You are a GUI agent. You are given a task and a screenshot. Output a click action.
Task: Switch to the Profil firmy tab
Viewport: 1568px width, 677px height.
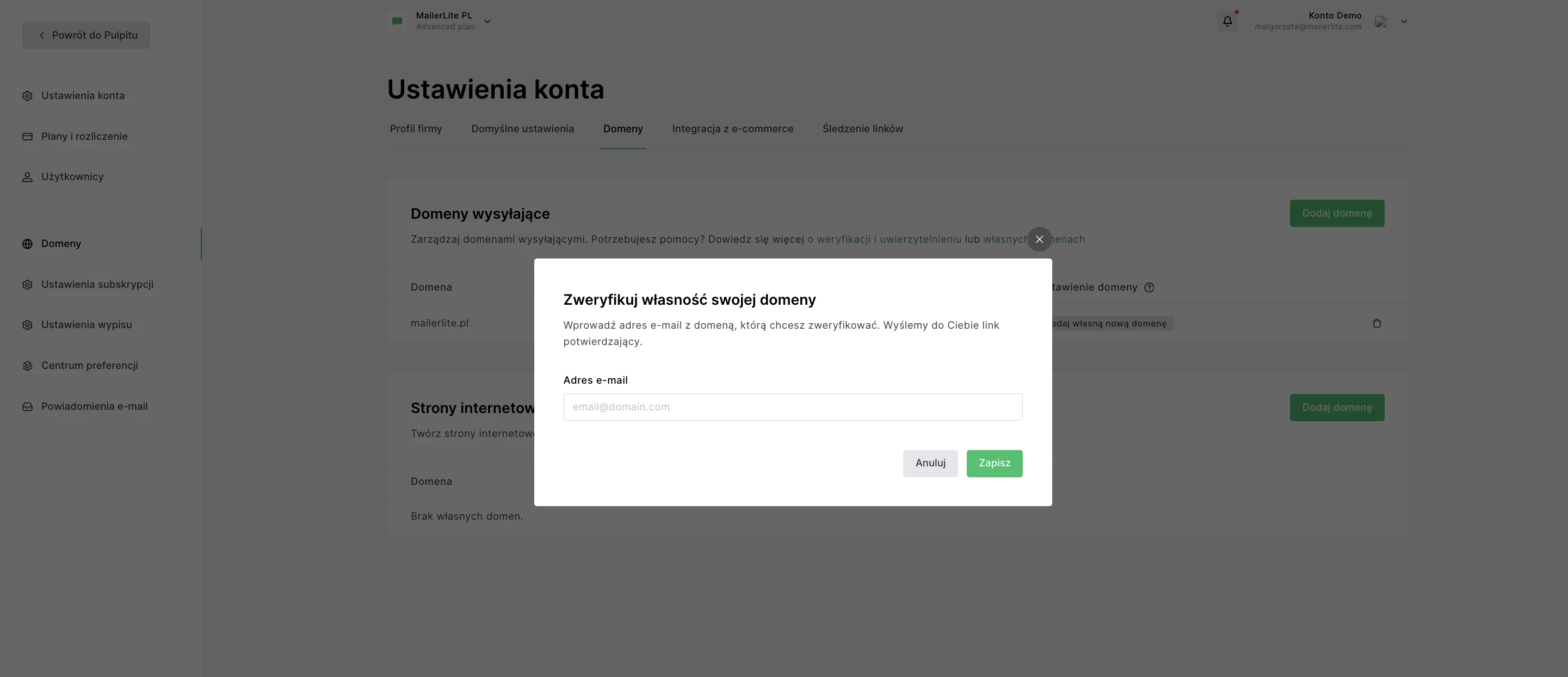click(416, 128)
